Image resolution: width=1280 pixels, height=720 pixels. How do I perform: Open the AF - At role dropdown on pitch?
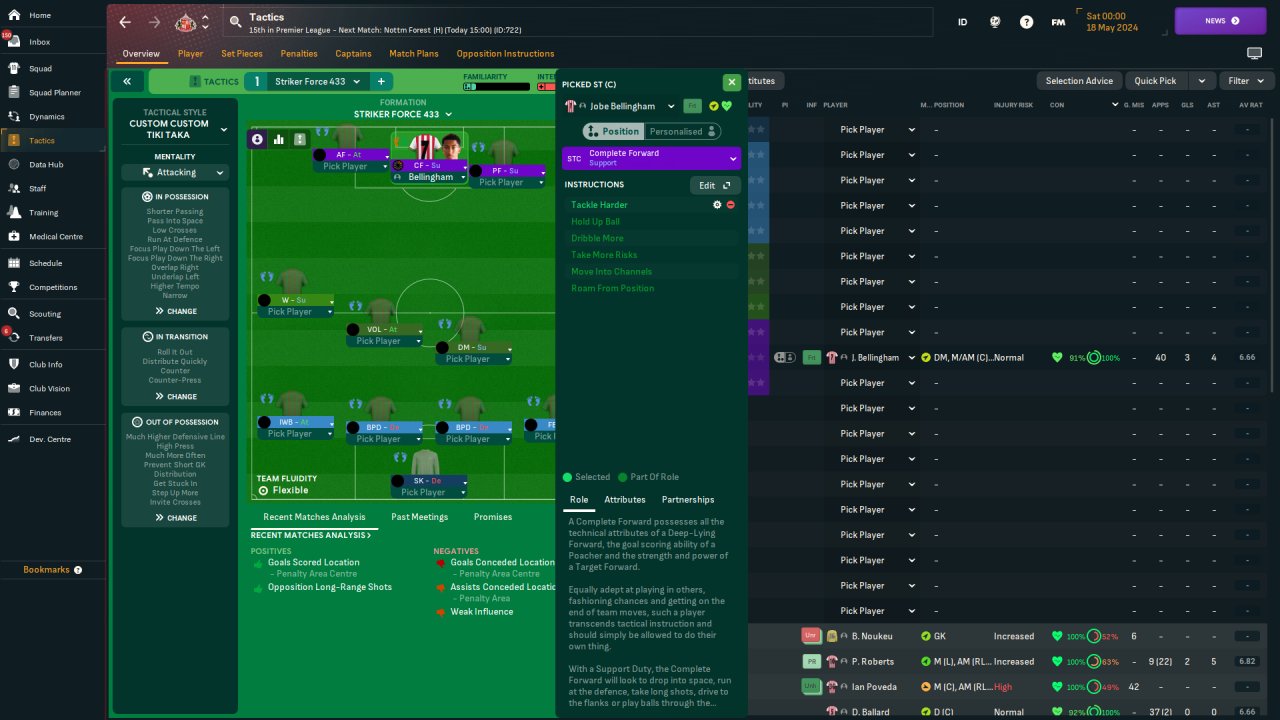[349, 155]
